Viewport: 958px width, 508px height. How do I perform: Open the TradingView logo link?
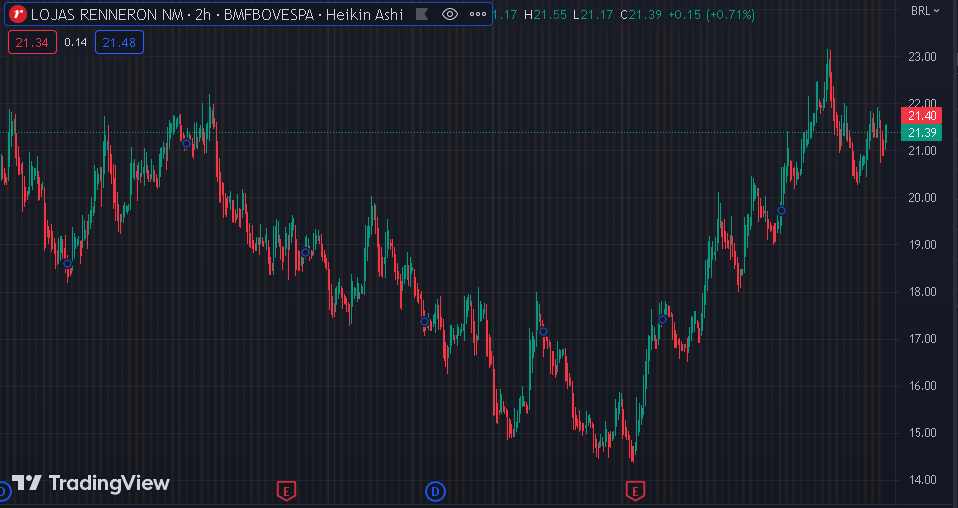coord(90,483)
